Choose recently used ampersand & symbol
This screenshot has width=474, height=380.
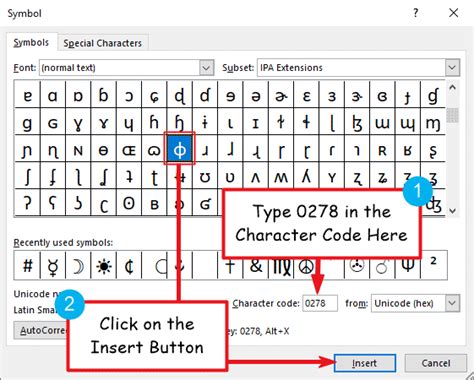(x=256, y=268)
